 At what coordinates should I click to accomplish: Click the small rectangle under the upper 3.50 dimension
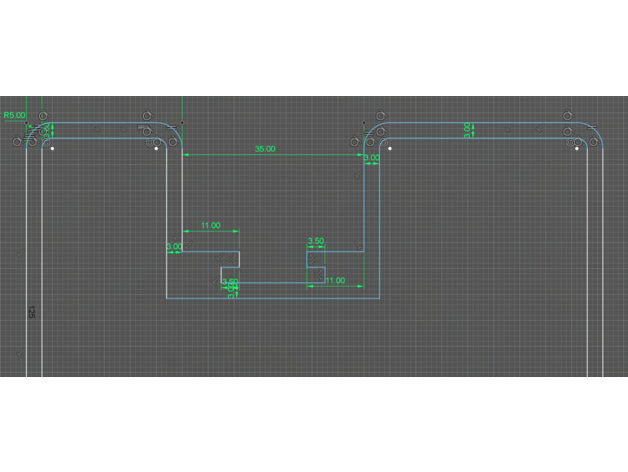coord(315,260)
